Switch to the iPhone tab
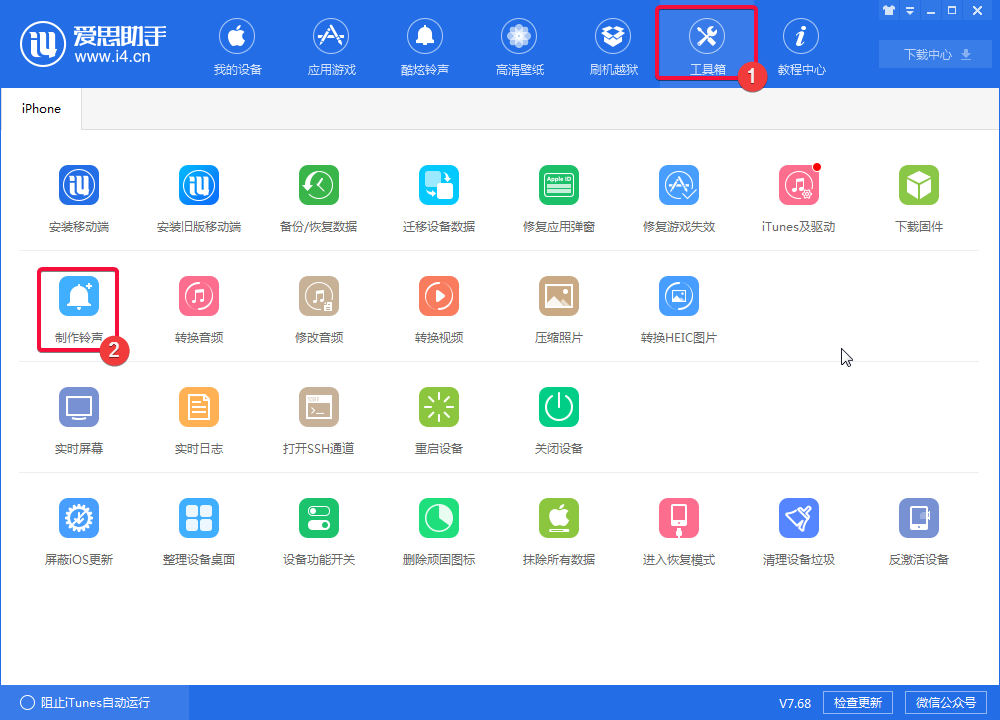Viewport: 1000px width, 720px height. tap(40, 107)
